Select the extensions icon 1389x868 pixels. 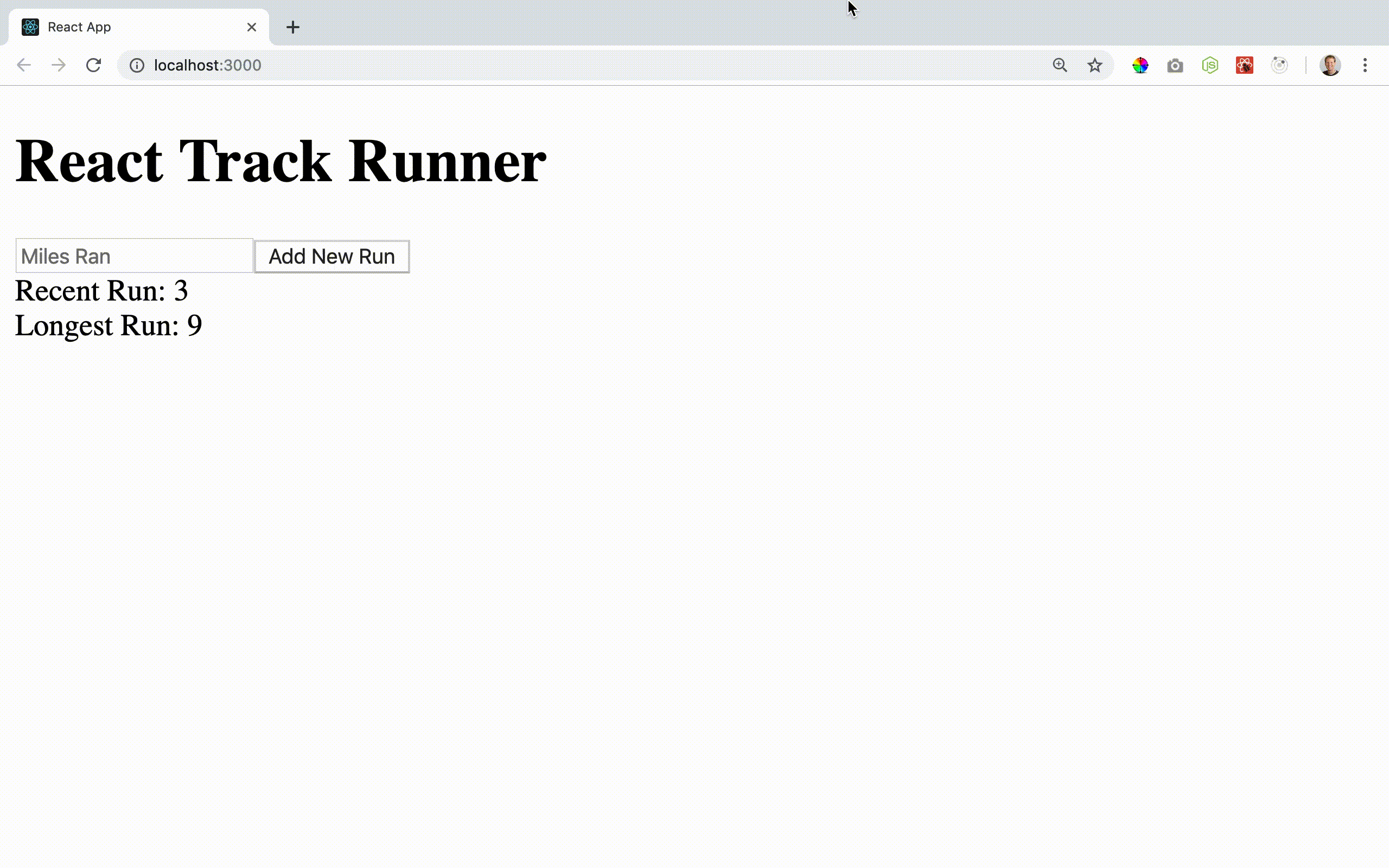pos(1279,65)
